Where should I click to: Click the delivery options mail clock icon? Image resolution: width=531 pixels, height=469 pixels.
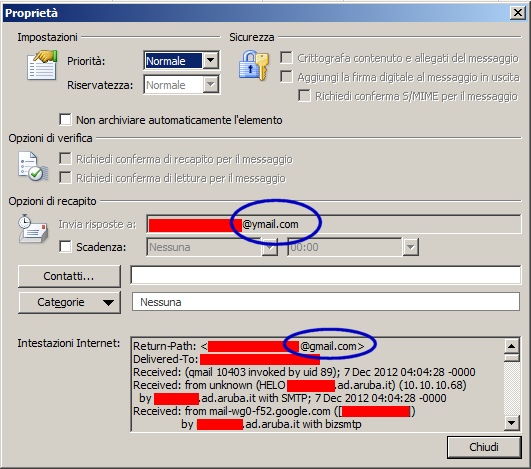pyautogui.click(x=33, y=229)
